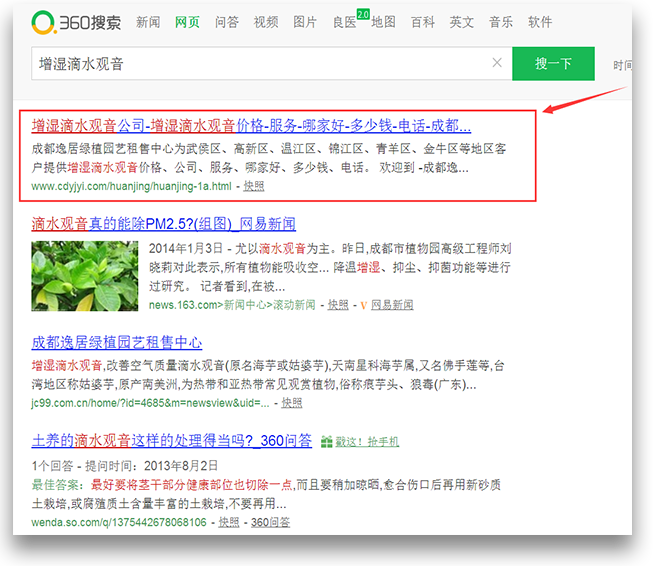Open the 图片 search tab
This screenshot has height=566, width=656.
tap(305, 22)
